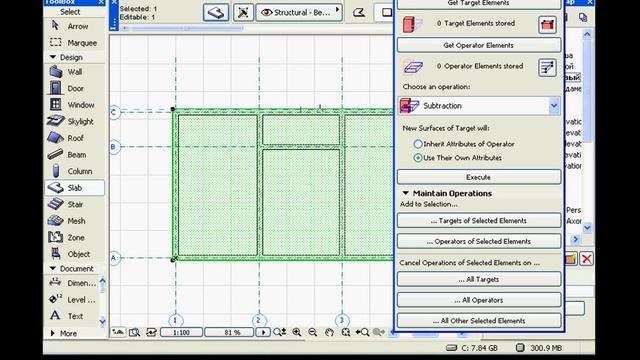Click the toolbox Document scroll down arrow
This screenshot has width=640, height=360.
[102, 321]
